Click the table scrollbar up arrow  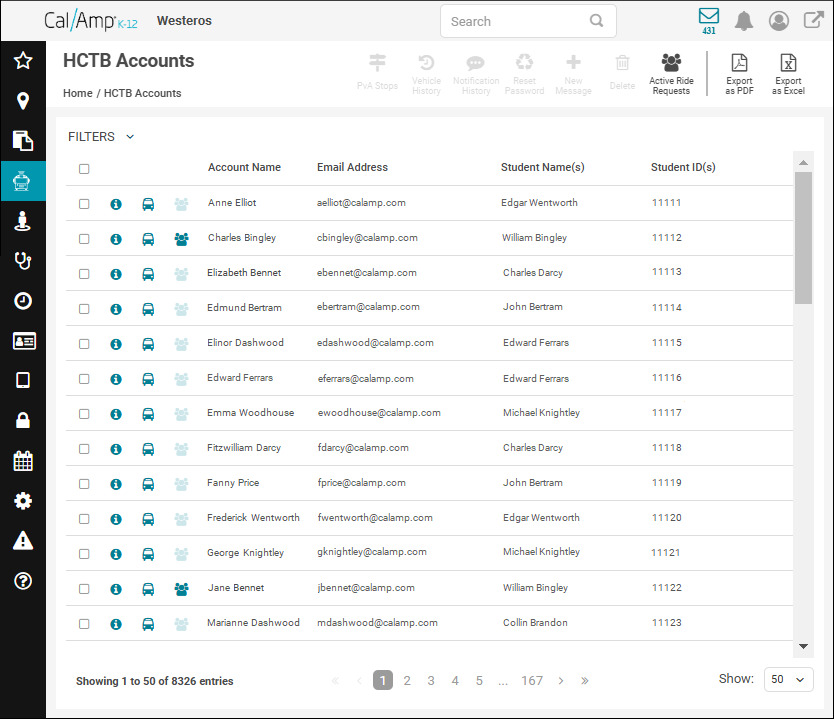coord(803,162)
